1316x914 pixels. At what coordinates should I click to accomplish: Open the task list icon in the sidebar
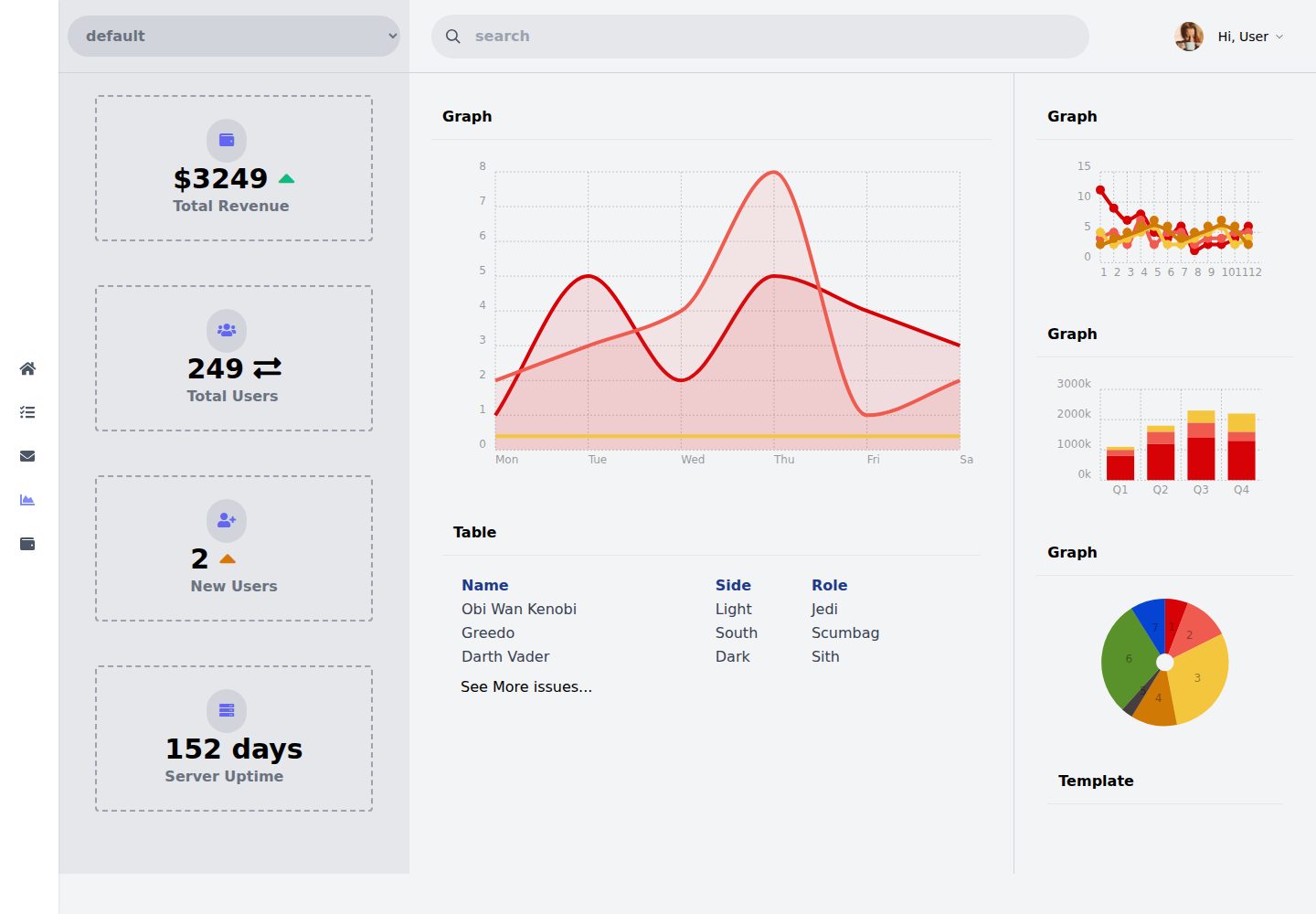[x=27, y=412]
